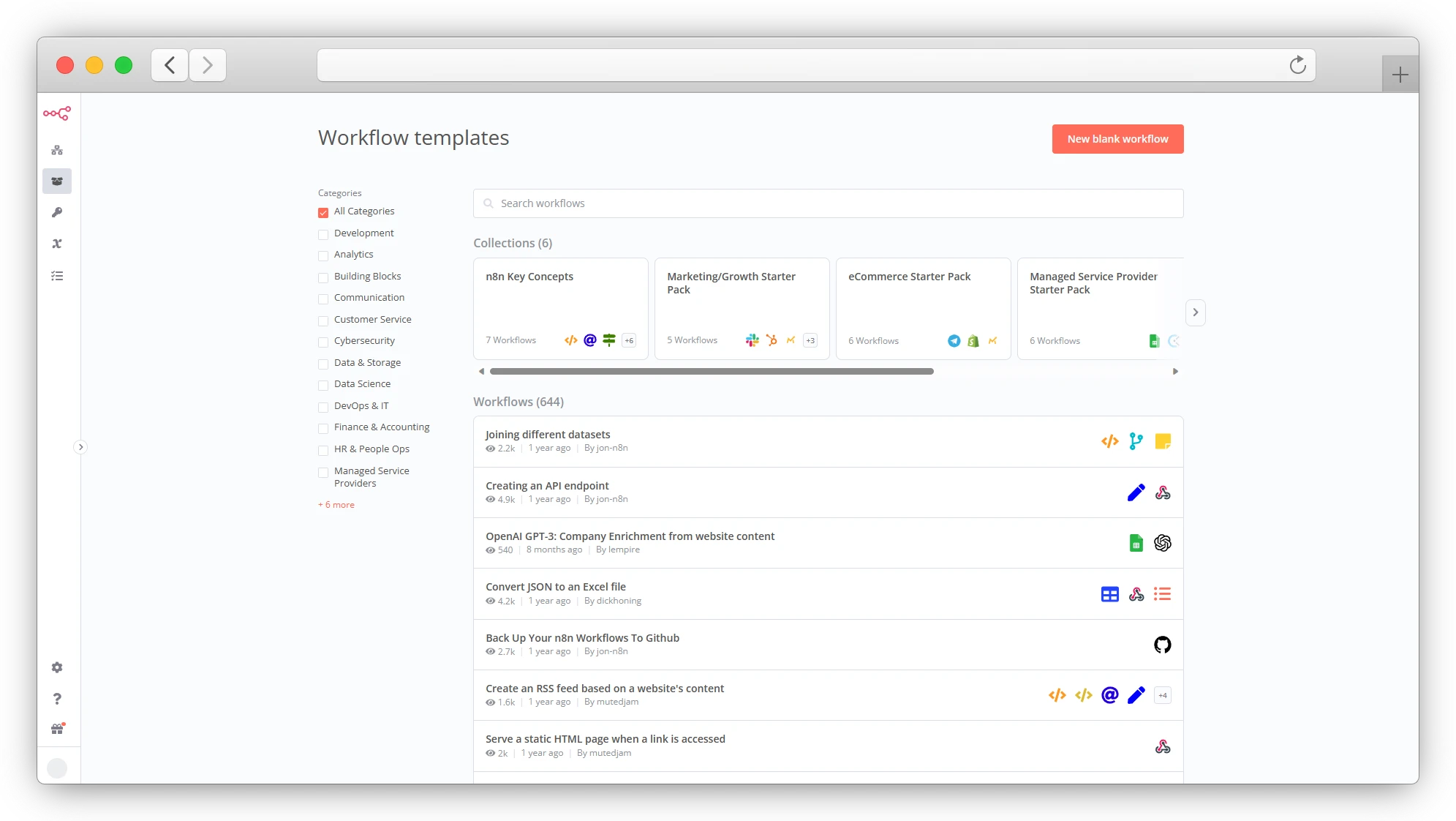The height and width of the screenshot is (821, 1456).
Task: Show next collections with the right chevron
Action: click(1195, 312)
